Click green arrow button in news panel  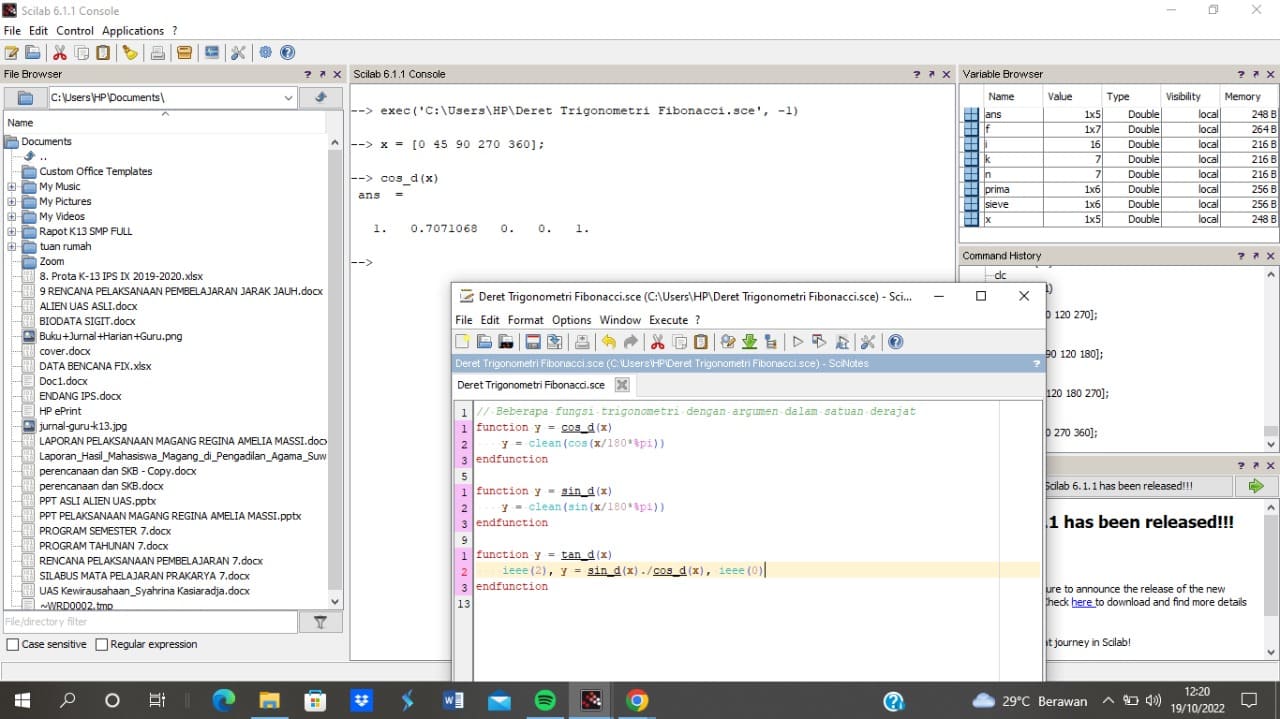click(x=1256, y=486)
